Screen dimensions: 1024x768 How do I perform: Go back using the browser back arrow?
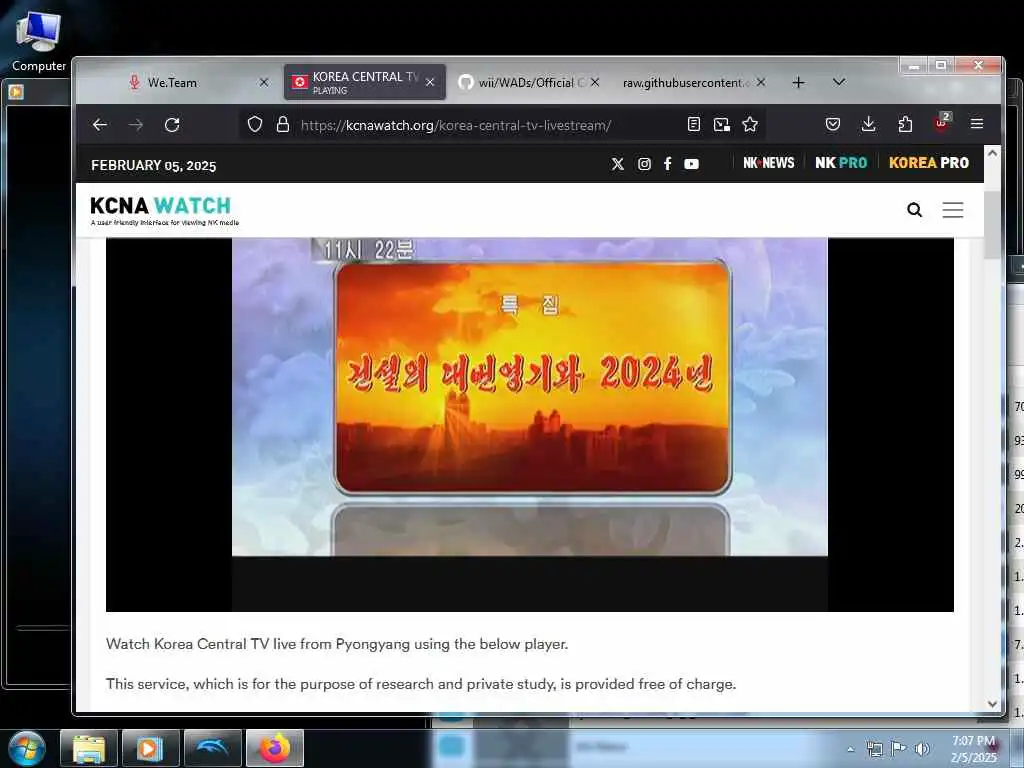[99, 125]
